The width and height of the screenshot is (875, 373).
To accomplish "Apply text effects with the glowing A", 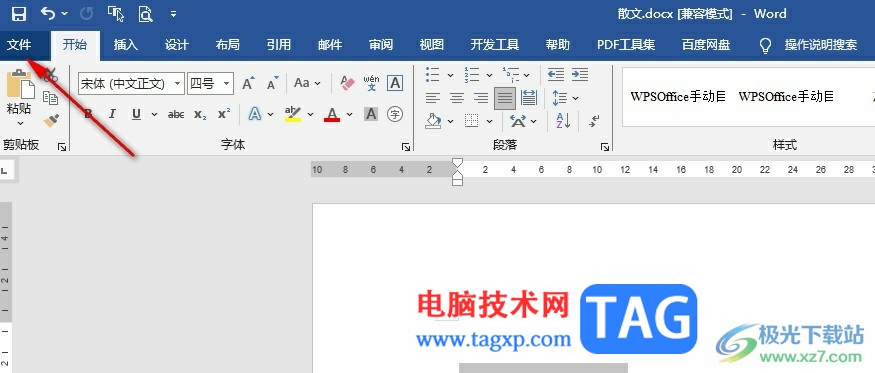I will point(255,114).
